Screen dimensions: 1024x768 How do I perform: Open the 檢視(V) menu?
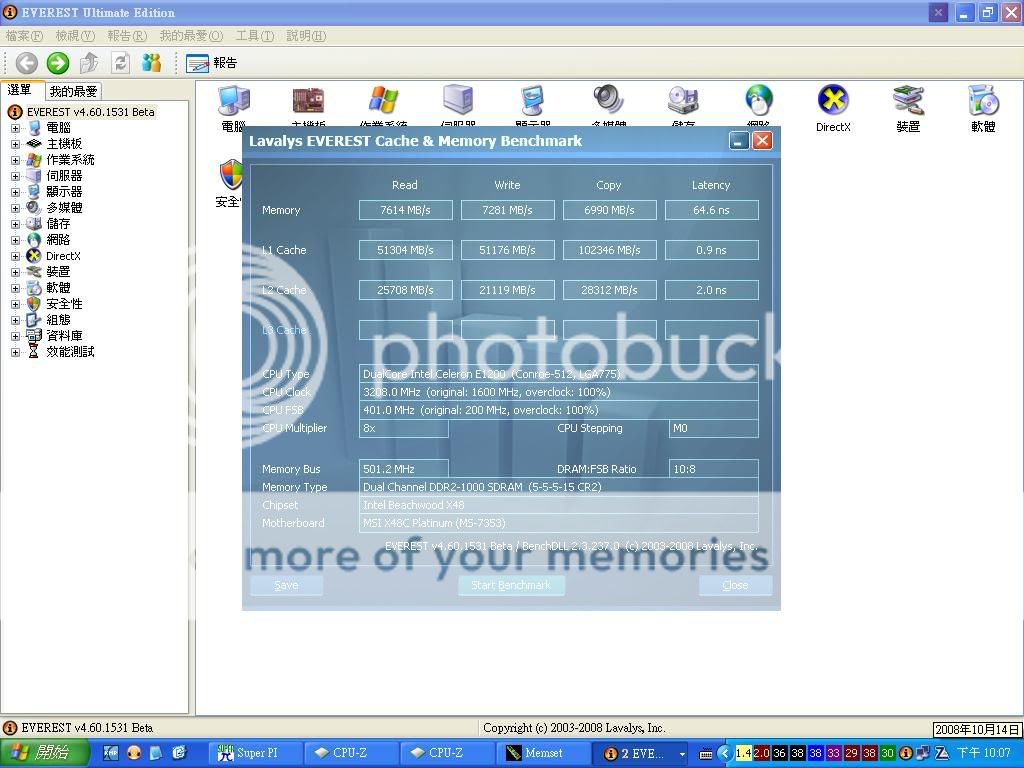point(75,36)
